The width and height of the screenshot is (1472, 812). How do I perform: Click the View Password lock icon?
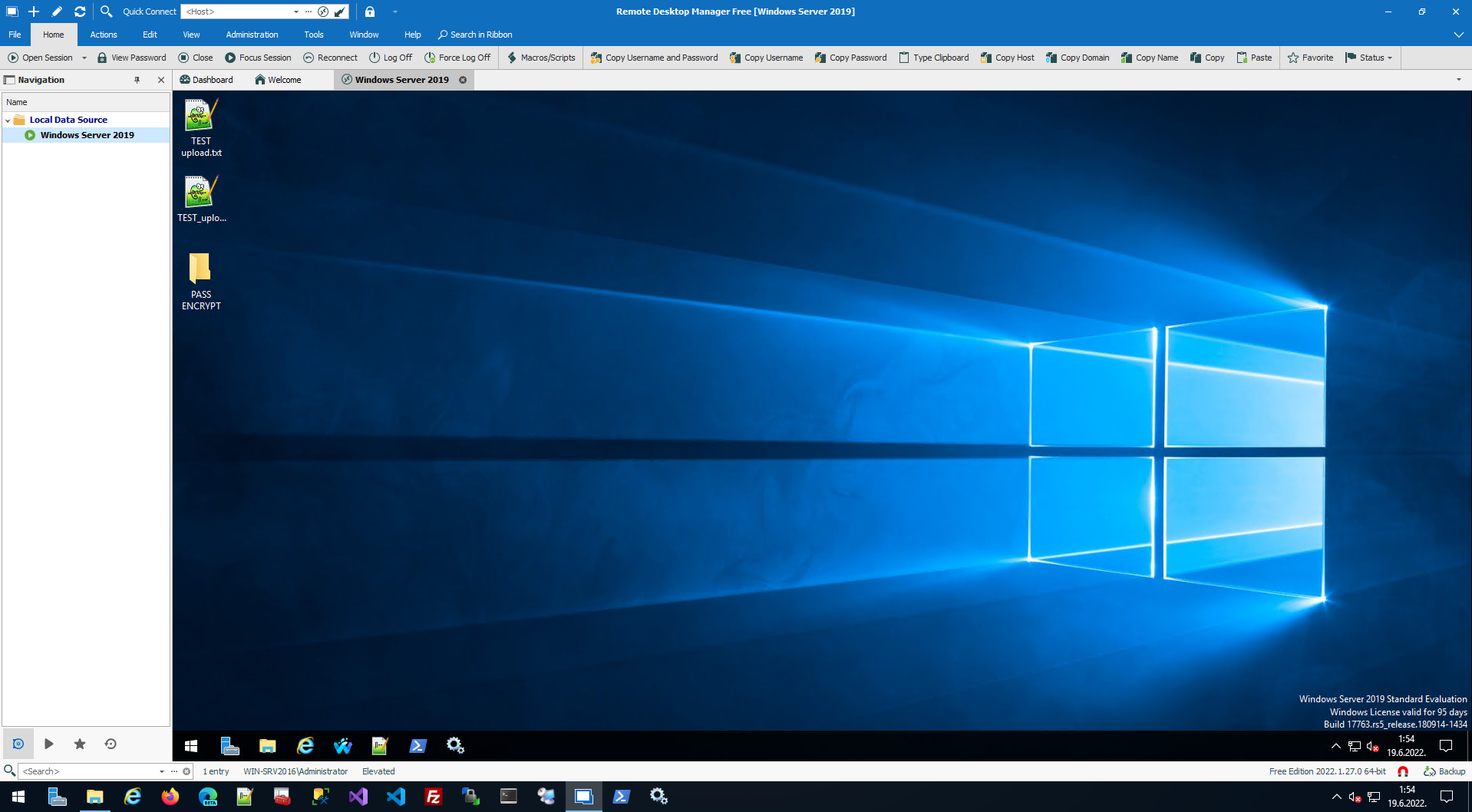tap(102, 58)
